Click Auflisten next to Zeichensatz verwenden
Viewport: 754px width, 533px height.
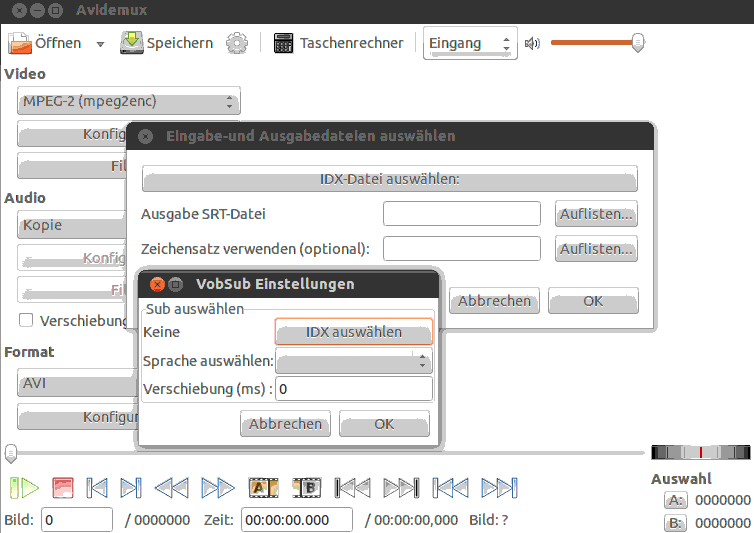596,249
